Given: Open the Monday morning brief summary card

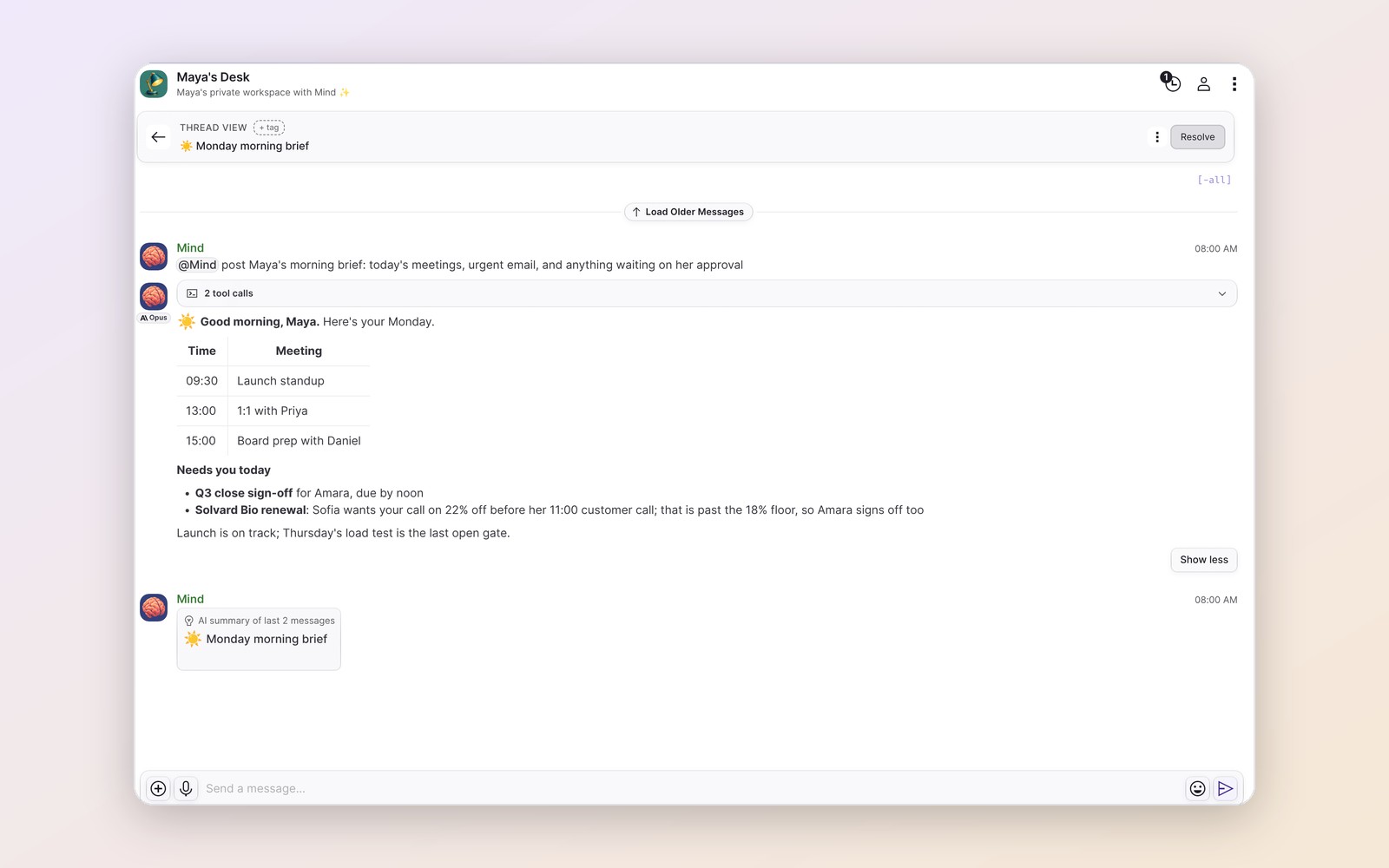Looking at the screenshot, I should pos(259,639).
